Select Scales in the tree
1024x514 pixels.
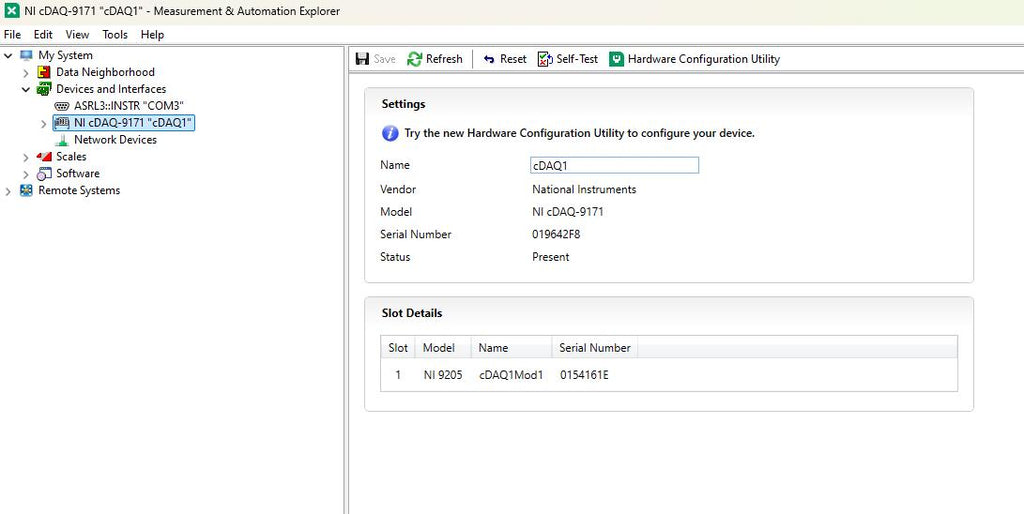tap(71, 157)
